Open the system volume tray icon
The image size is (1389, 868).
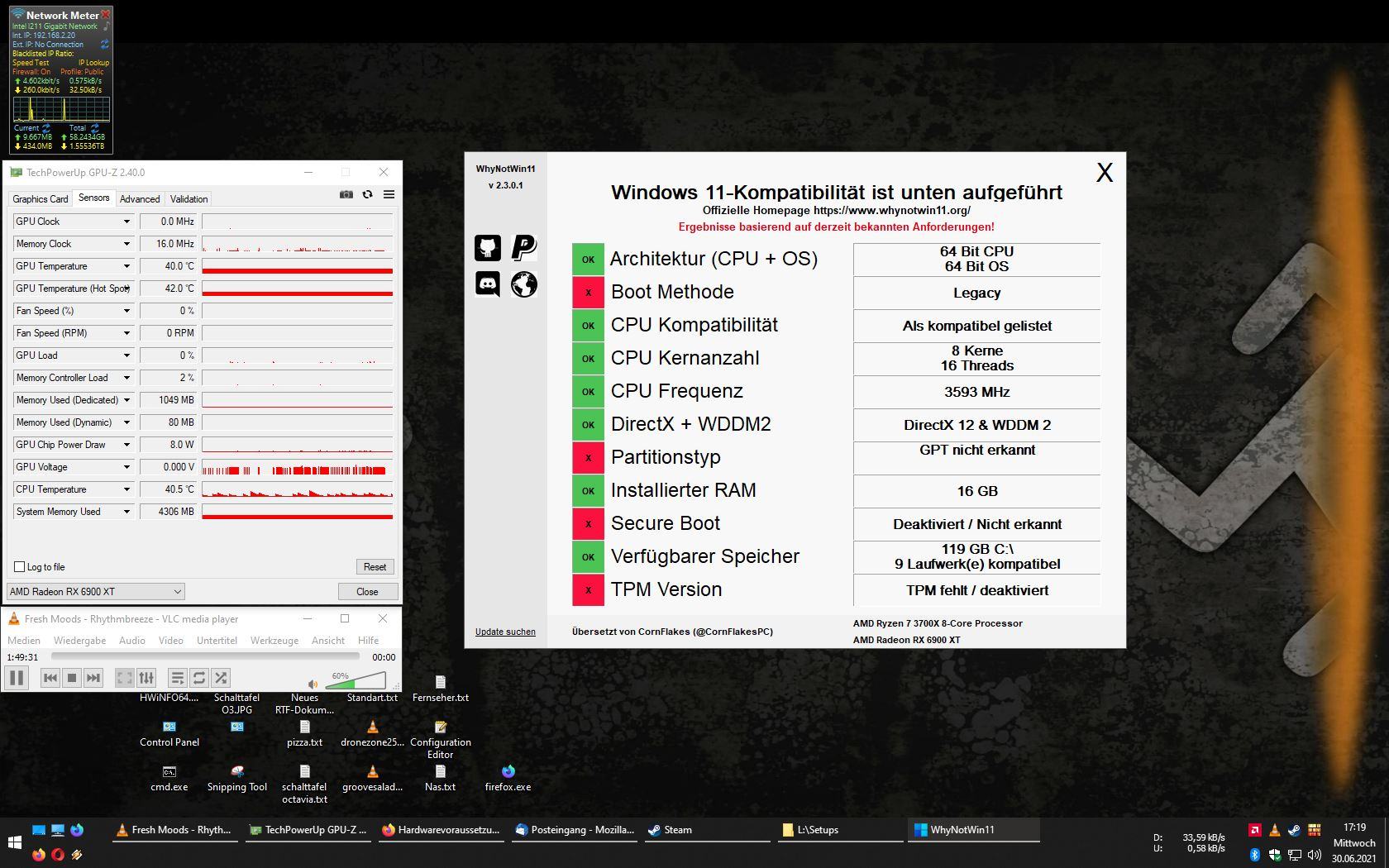click(x=1314, y=855)
